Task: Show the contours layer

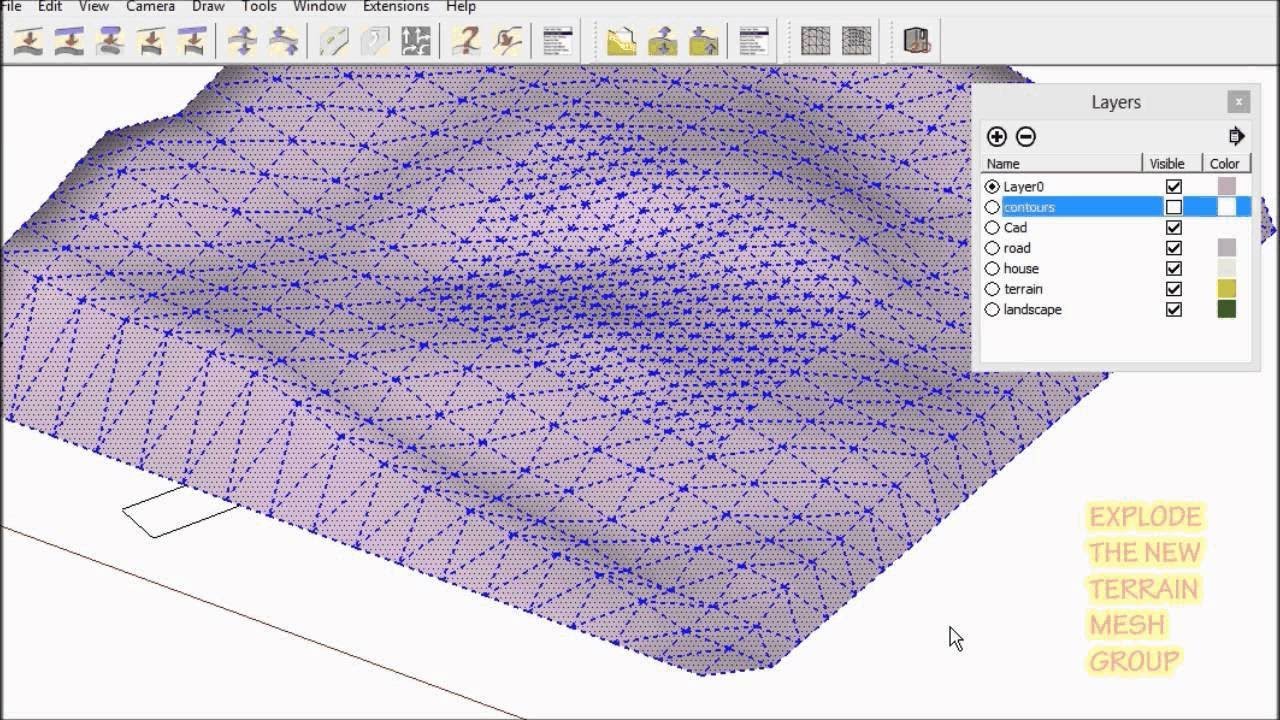Action: [x=1174, y=207]
